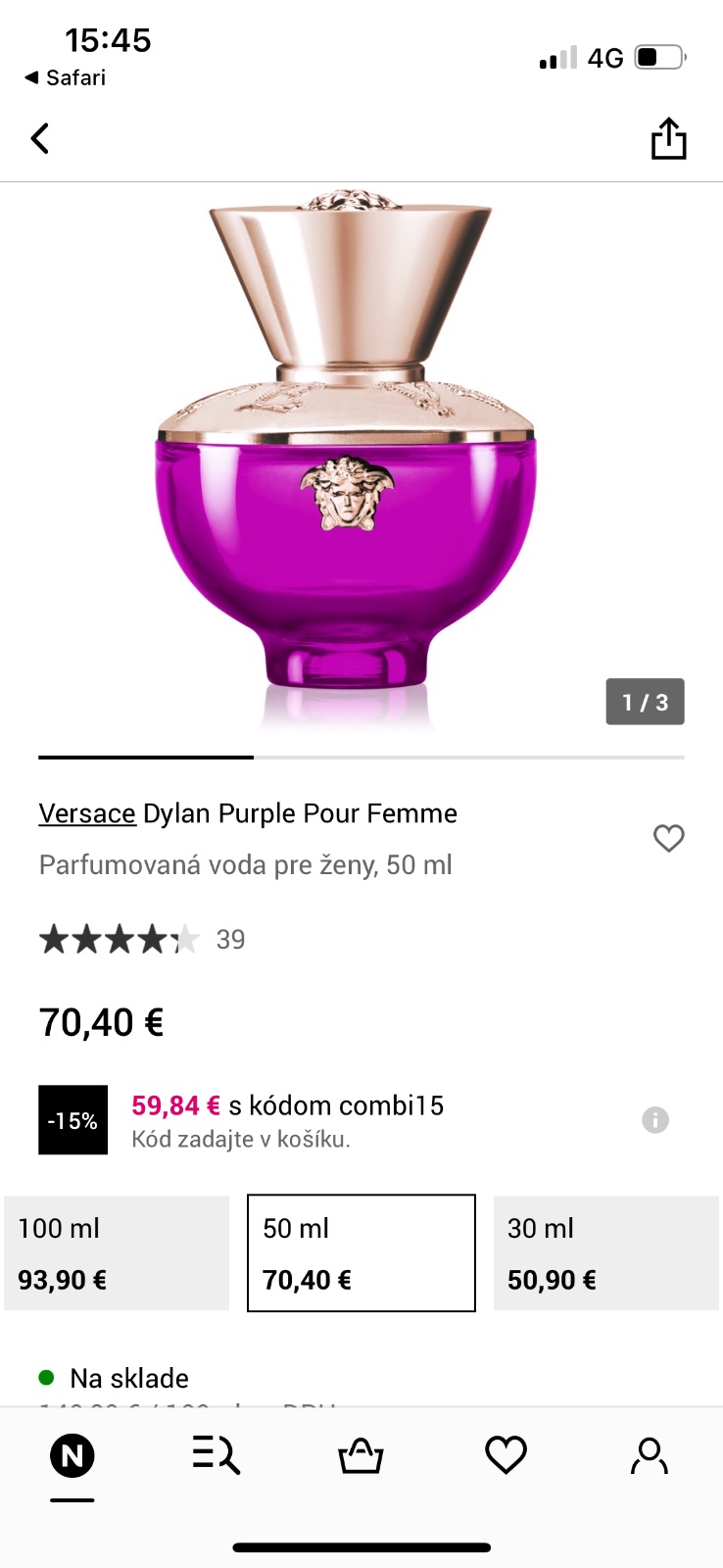Go to Notino home tab
Image resolution: width=723 pixels, height=1568 pixels.
point(72,1456)
